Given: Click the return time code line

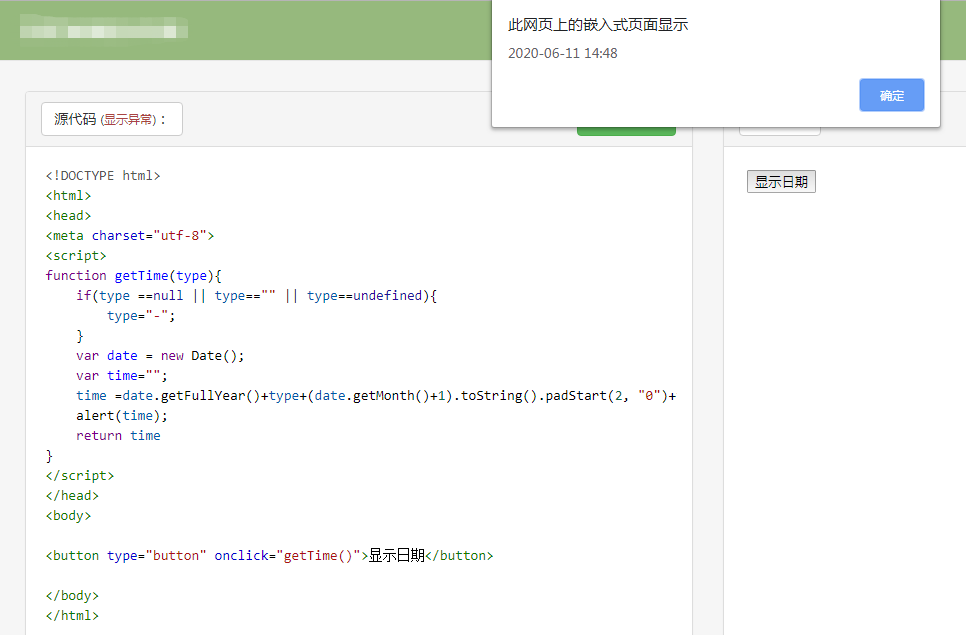Looking at the screenshot, I should point(118,435).
